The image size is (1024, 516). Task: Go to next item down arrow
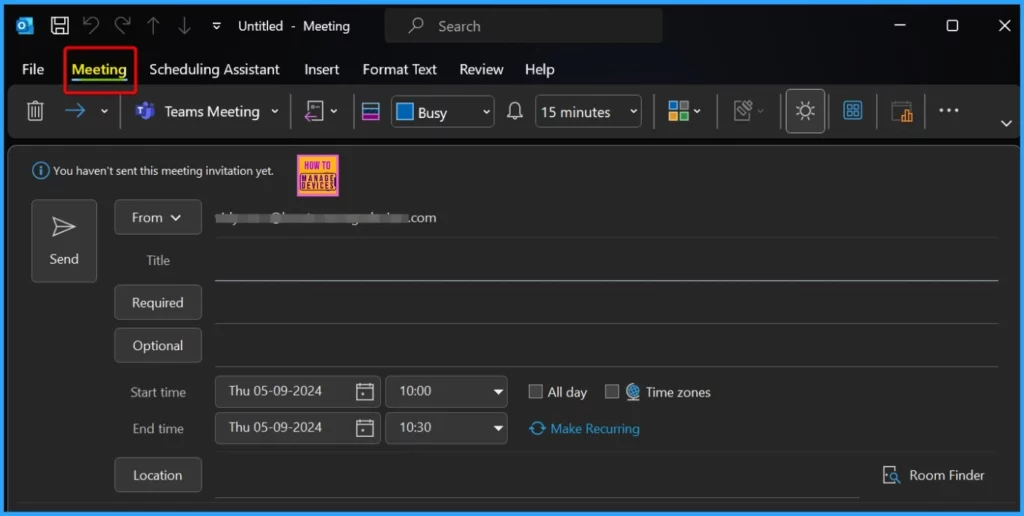click(184, 25)
